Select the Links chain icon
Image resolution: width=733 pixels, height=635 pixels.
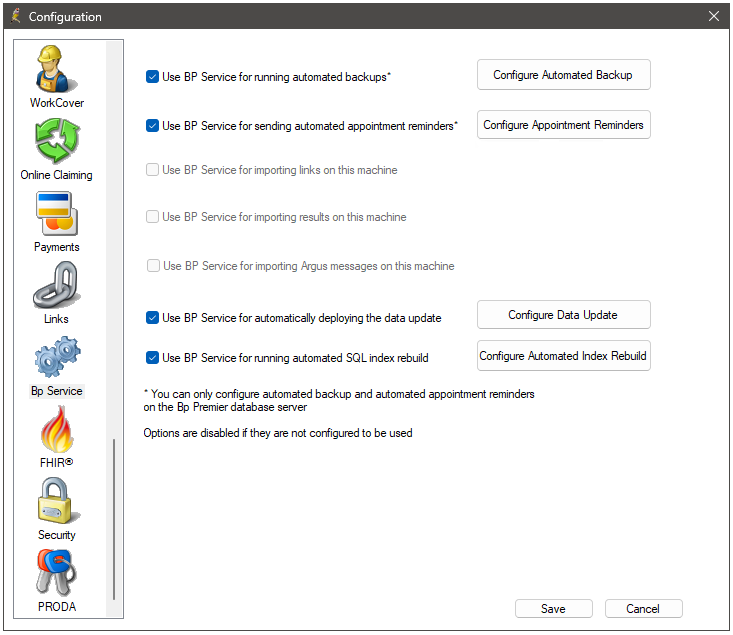(57, 285)
